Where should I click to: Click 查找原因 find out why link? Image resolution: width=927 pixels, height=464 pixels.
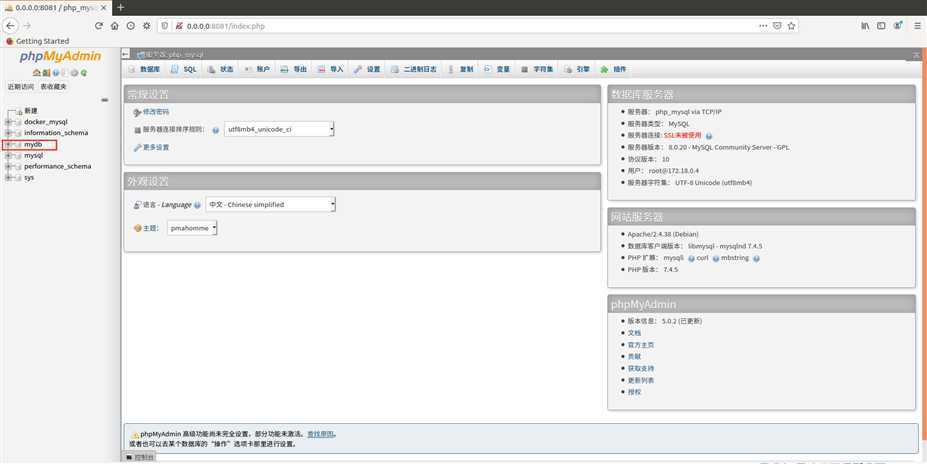(x=320, y=434)
